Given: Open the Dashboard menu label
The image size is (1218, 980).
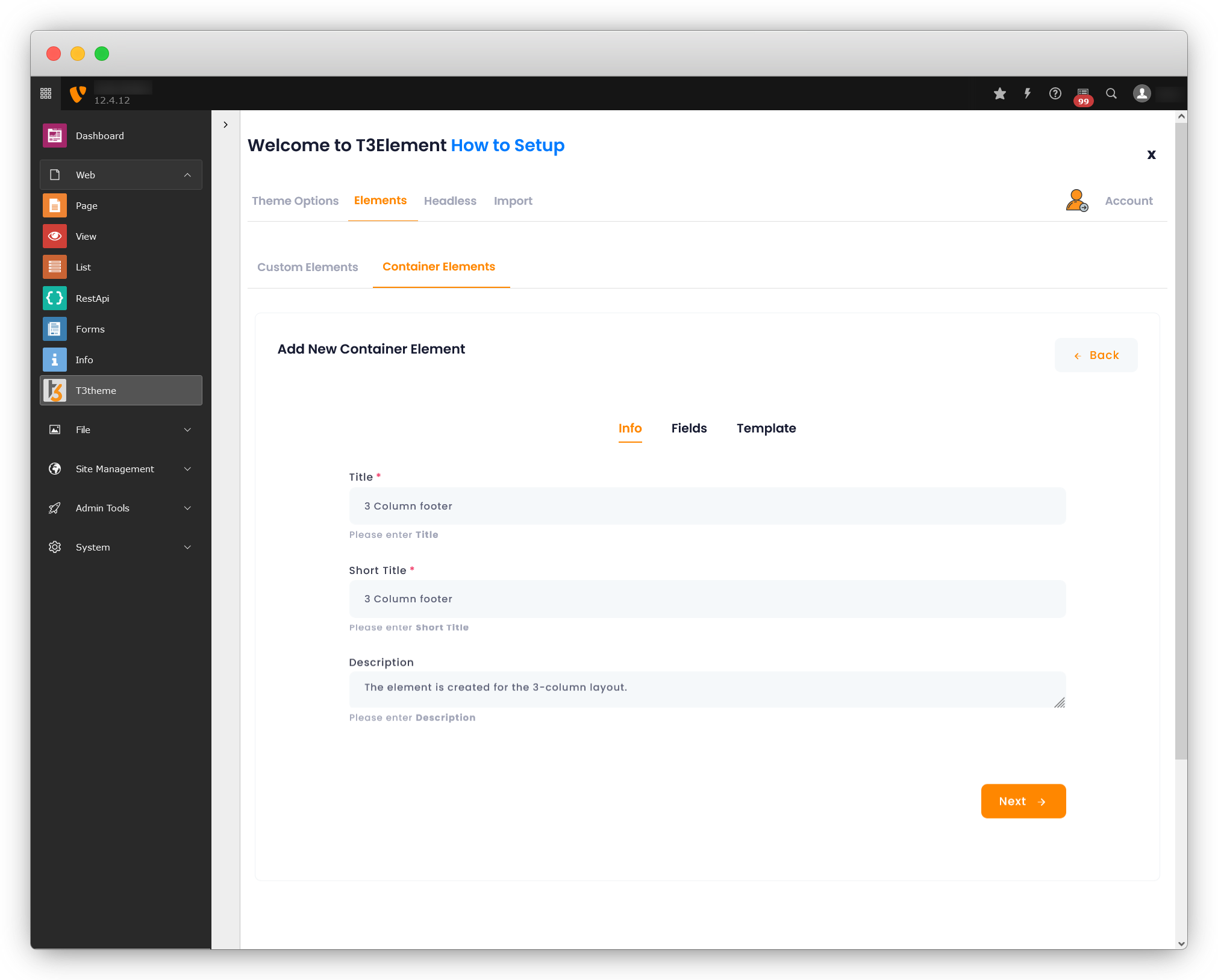Looking at the screenshot, I should pyautogui.click(x=100, y=136).
